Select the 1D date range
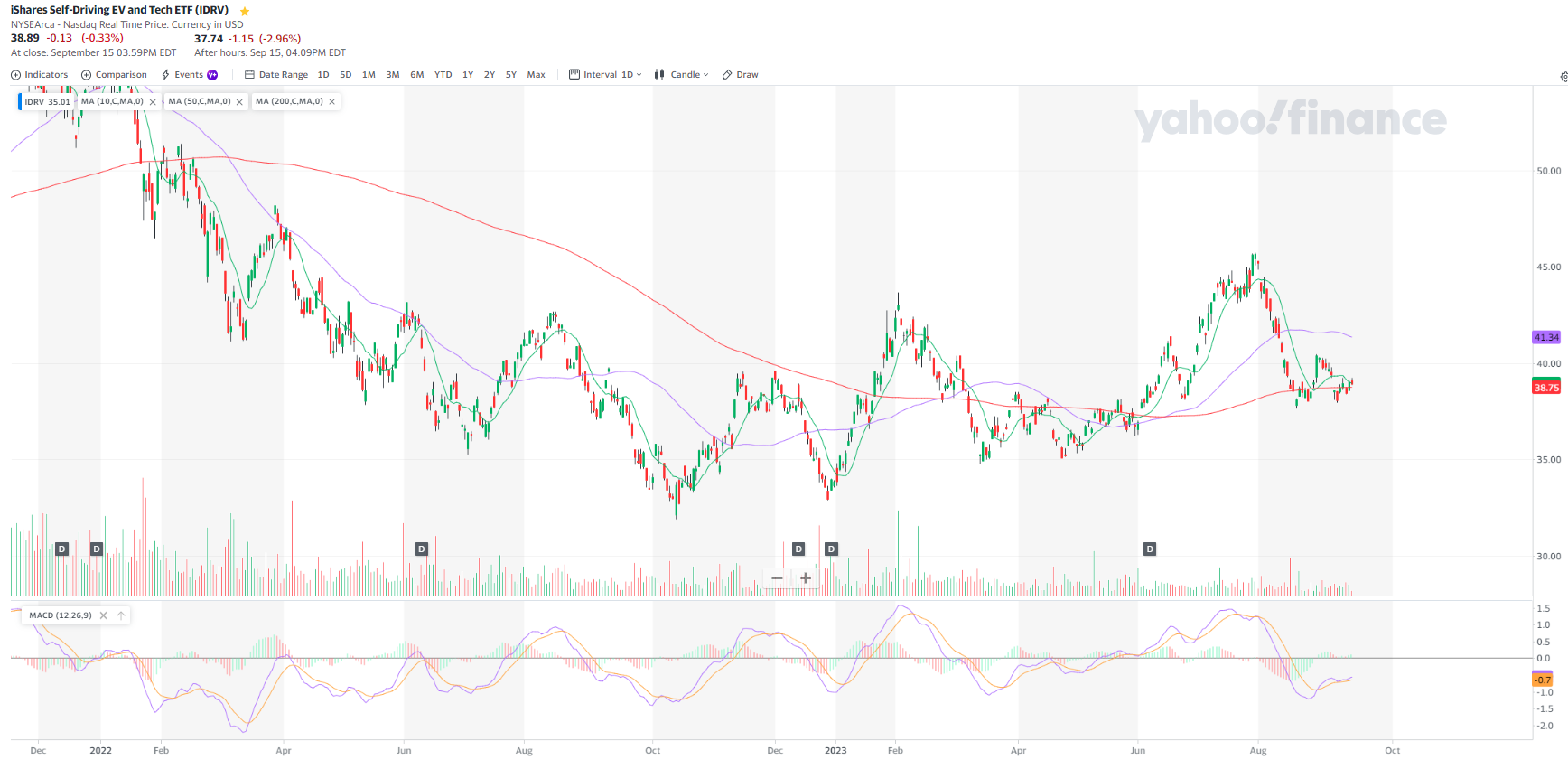1568x760 pixels. tap(323, 75)
